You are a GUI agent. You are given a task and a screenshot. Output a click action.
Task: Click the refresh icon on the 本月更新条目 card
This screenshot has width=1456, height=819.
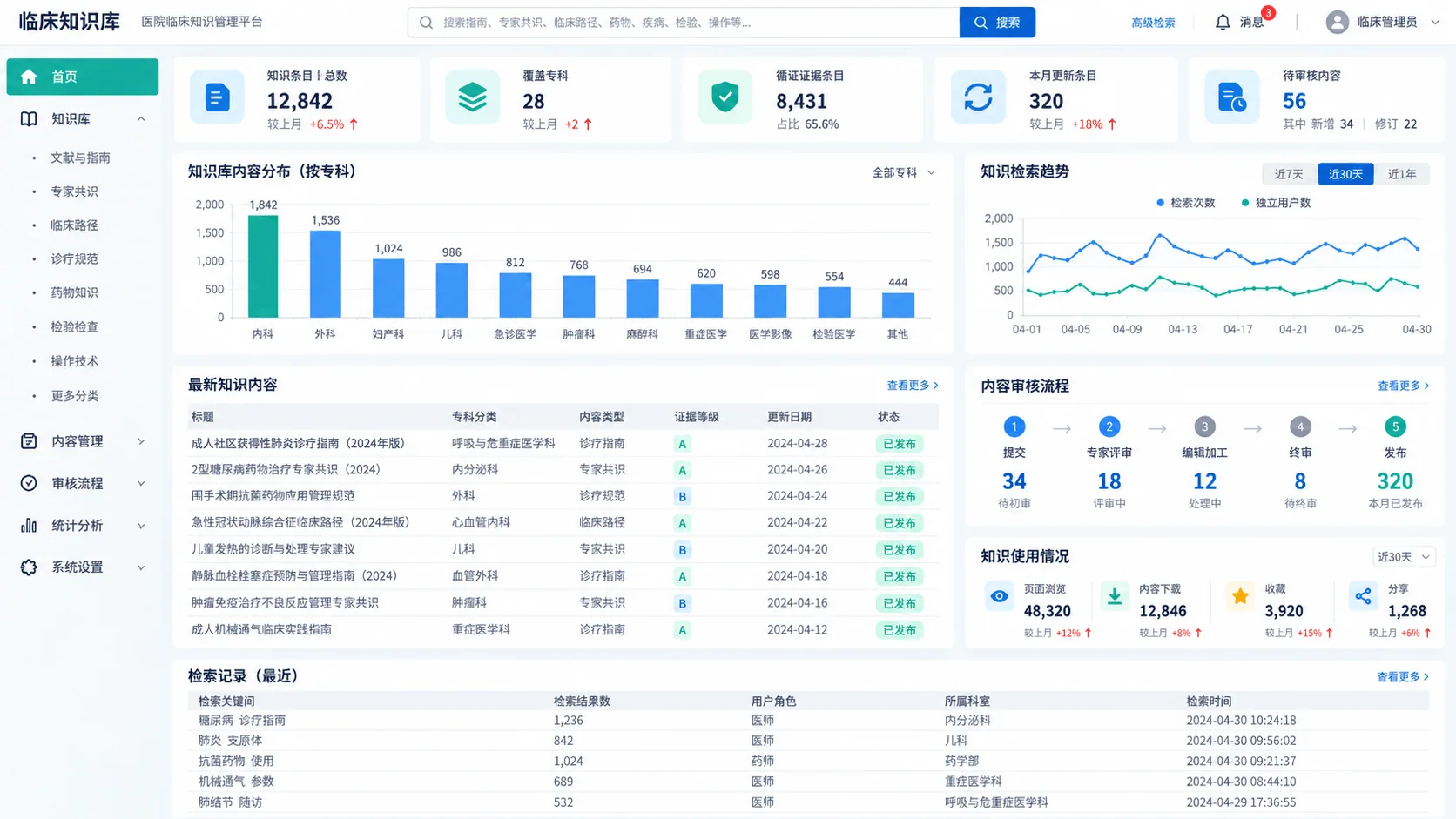click(x=978, y=97)
